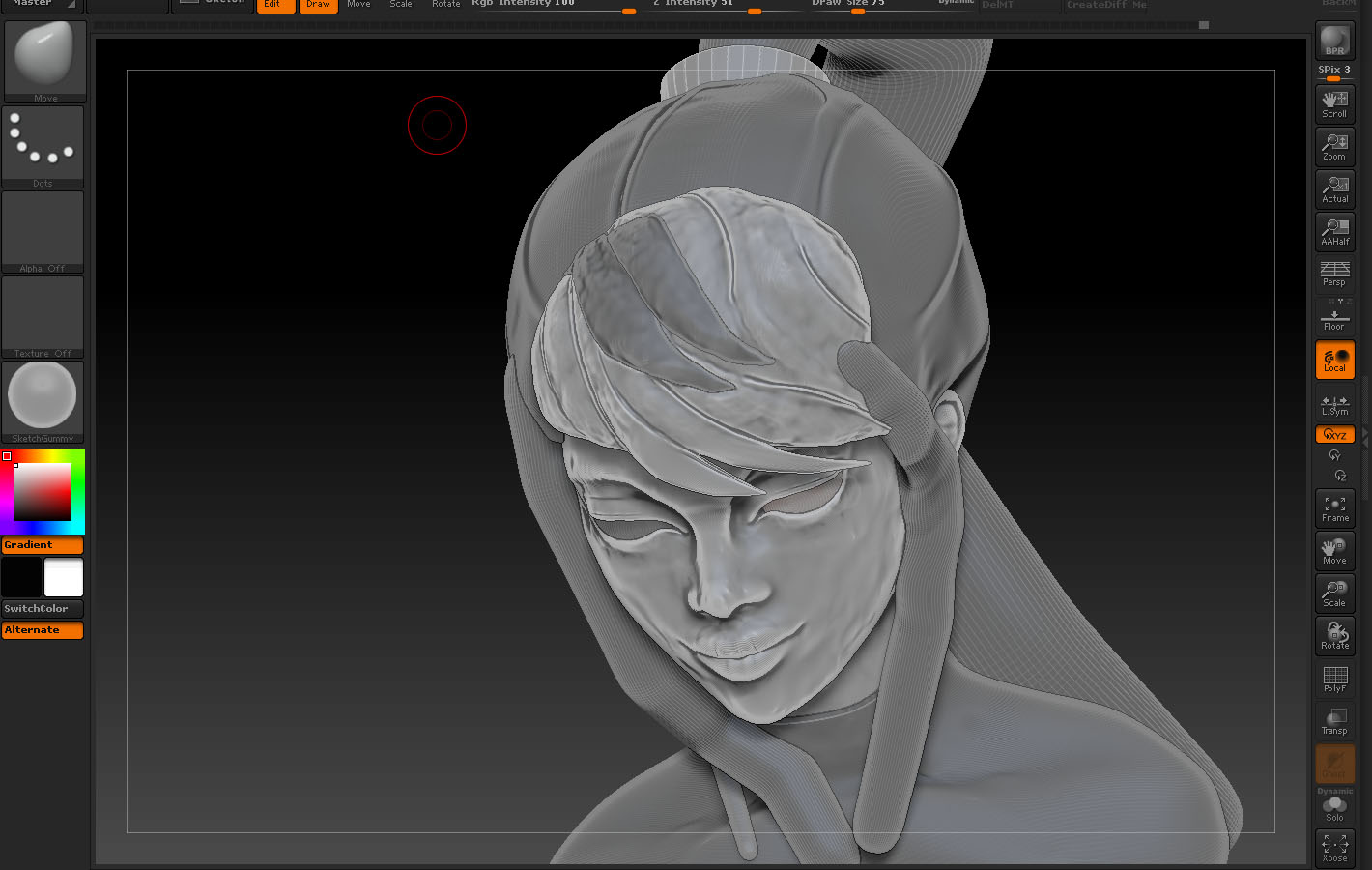1372x870 pixels.
Task: Enable Transp transparency mode
Action: pyautogui.click(x=1334, y=719)
